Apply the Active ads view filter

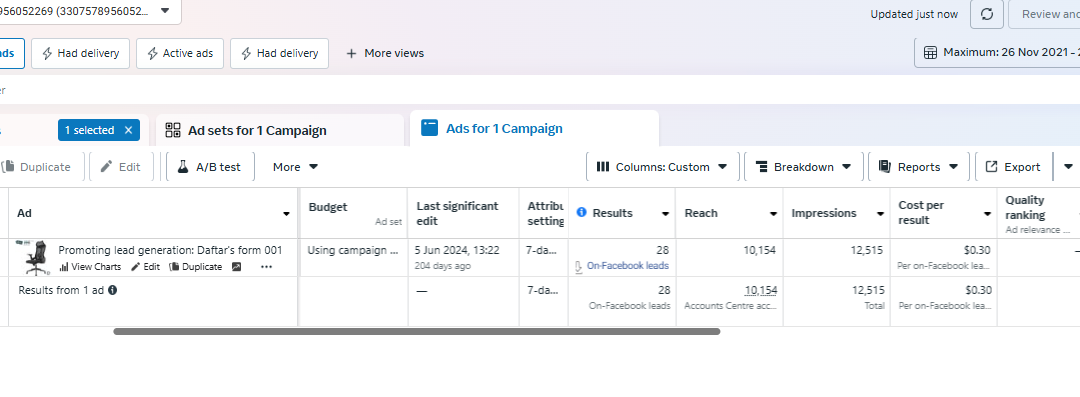[180, 53]
